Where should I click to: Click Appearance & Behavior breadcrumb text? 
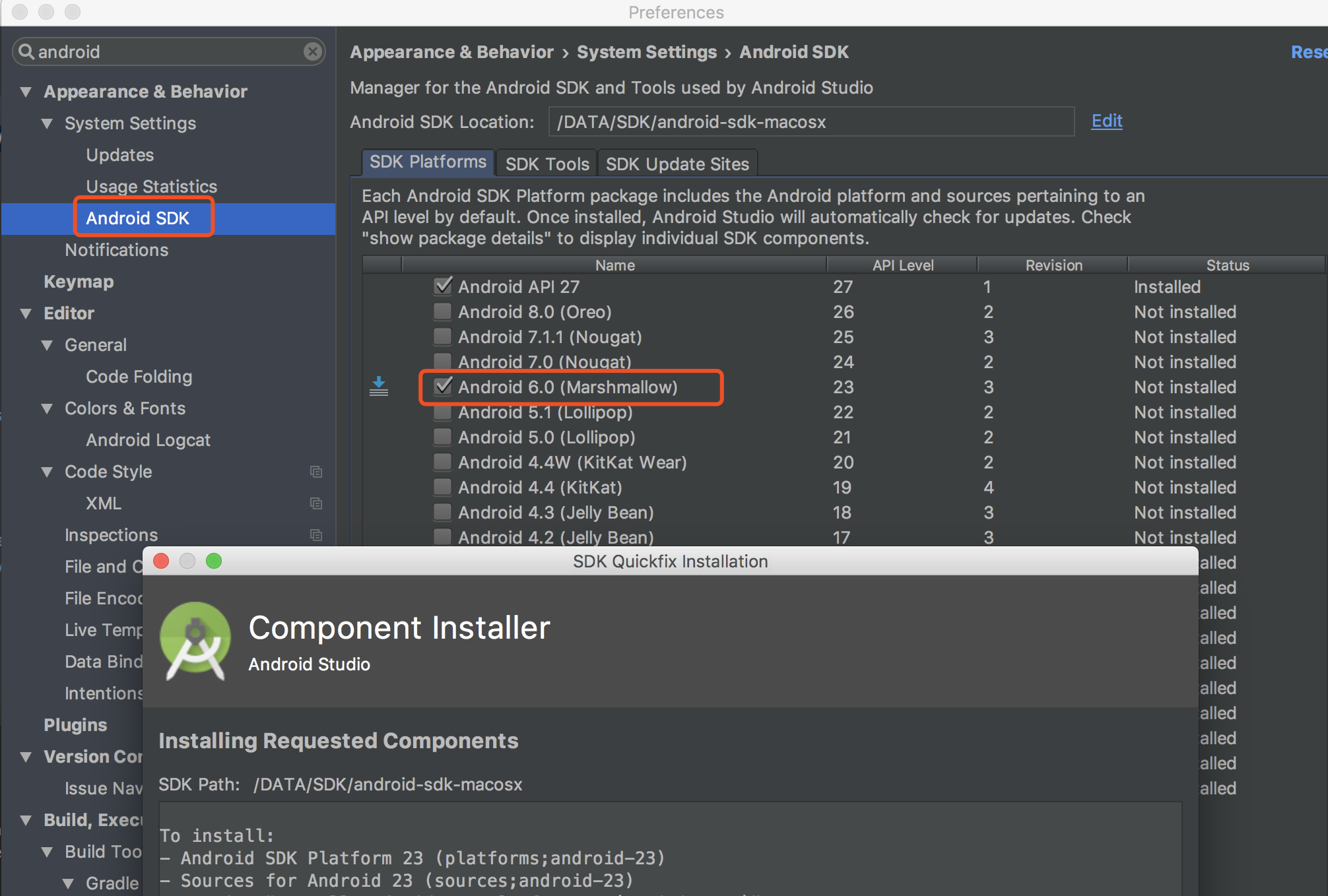click(x=451, y=52)
